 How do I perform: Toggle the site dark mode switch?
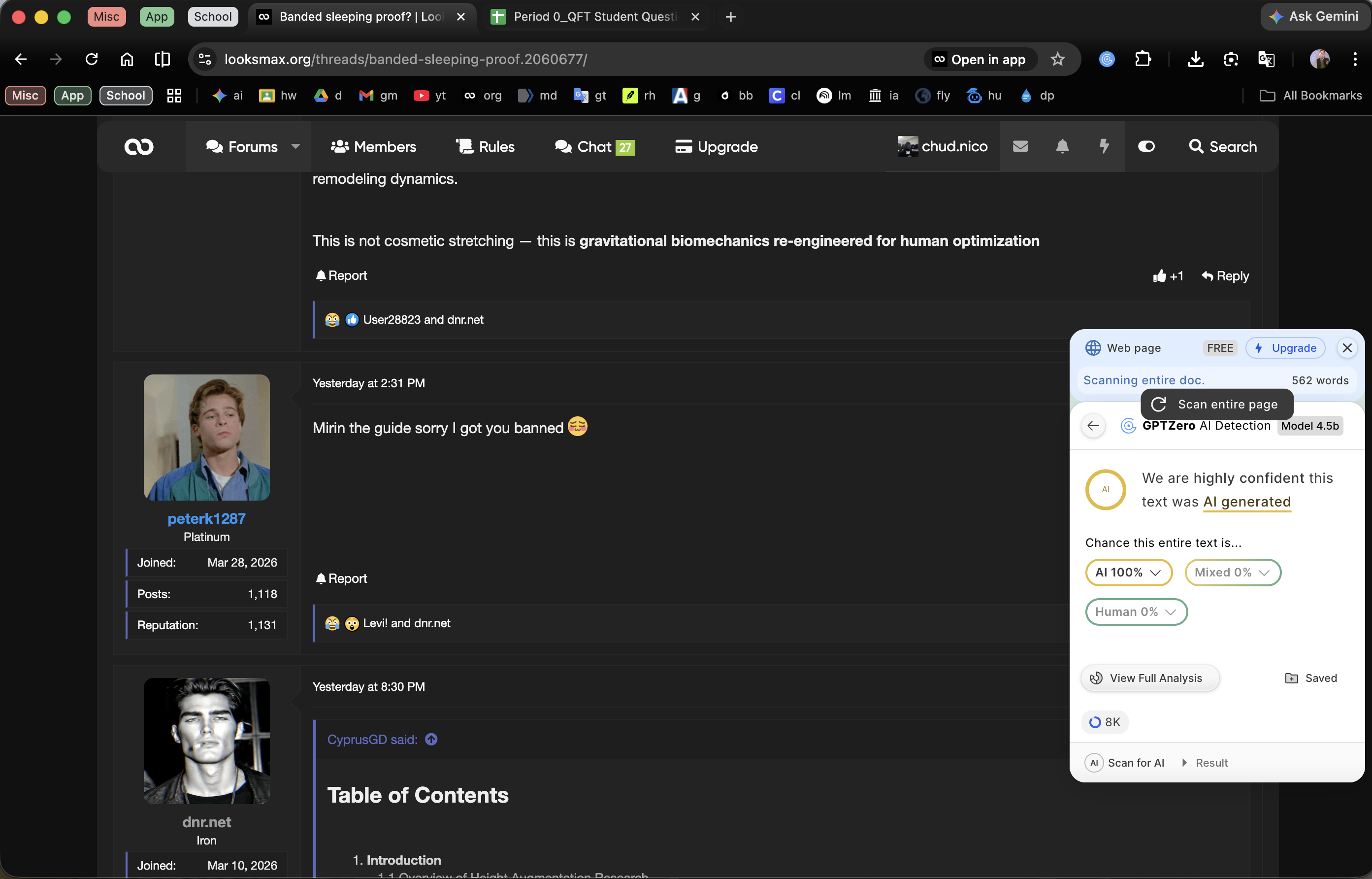1146,146
